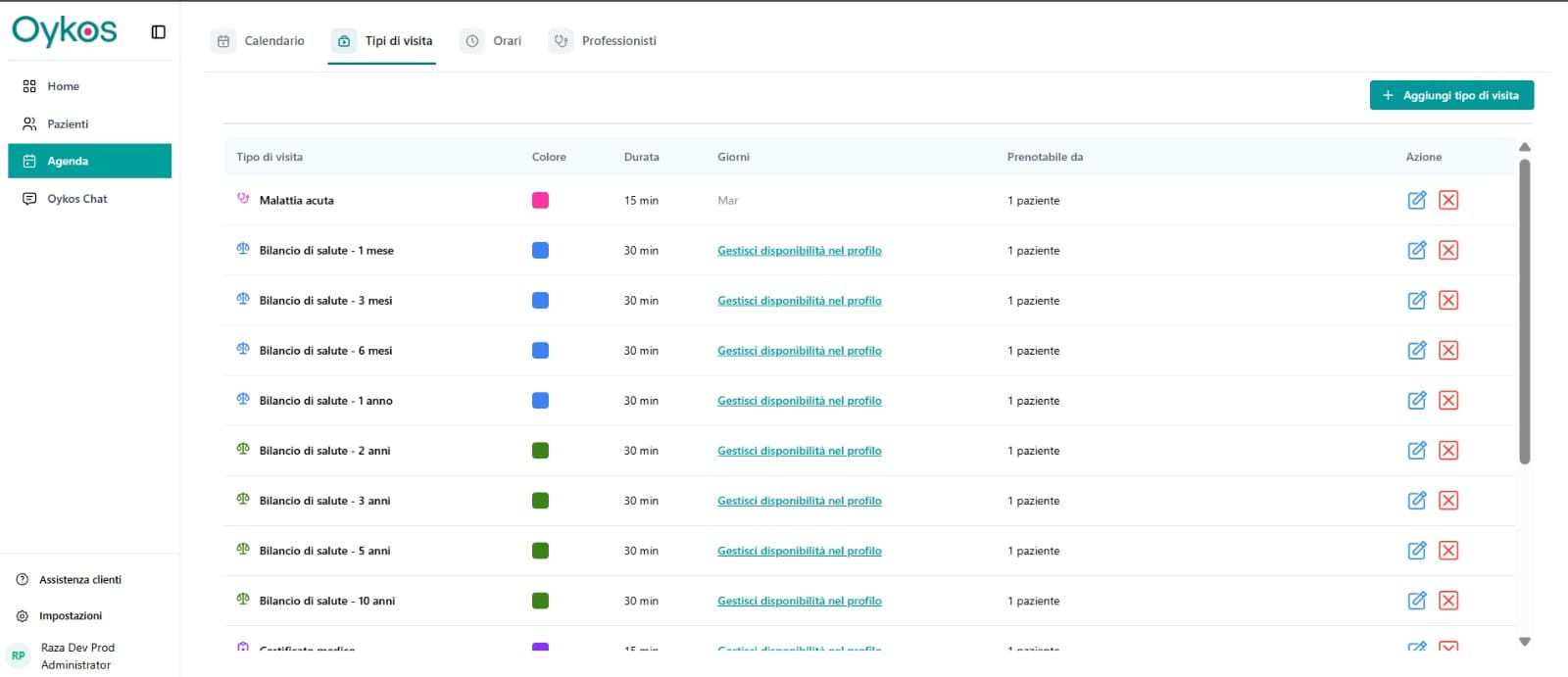Screen dimensions: 1568x677
Task: Click the green scale icon beside Bilancio 2 anni
Action: point(243,448)
